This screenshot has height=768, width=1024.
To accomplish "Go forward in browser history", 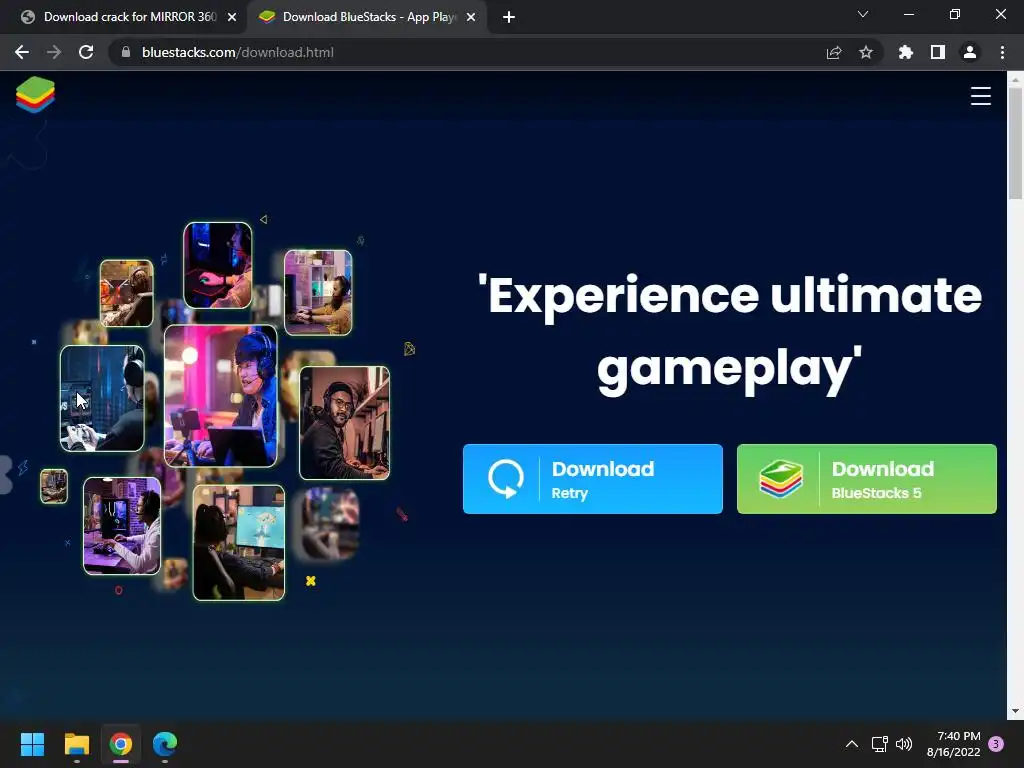I will 54,52.
